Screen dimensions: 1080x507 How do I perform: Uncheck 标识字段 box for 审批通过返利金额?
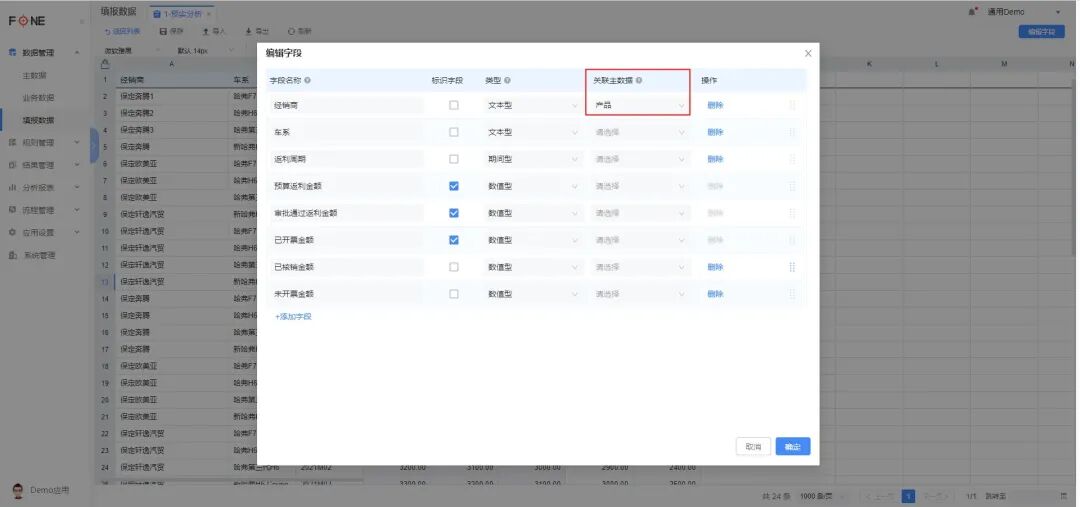pos(453,213)
